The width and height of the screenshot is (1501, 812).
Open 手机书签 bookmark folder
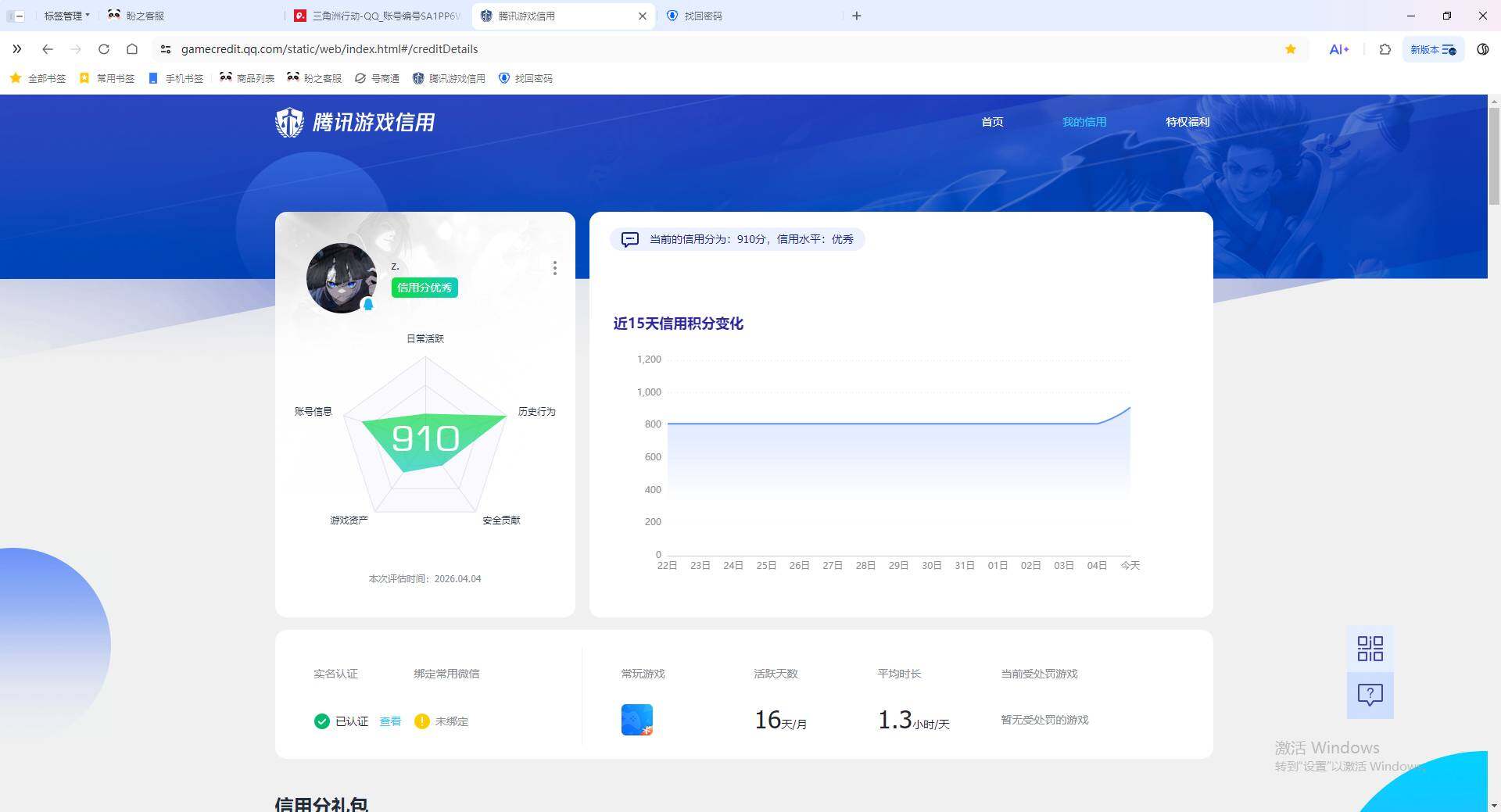point(176,78)
